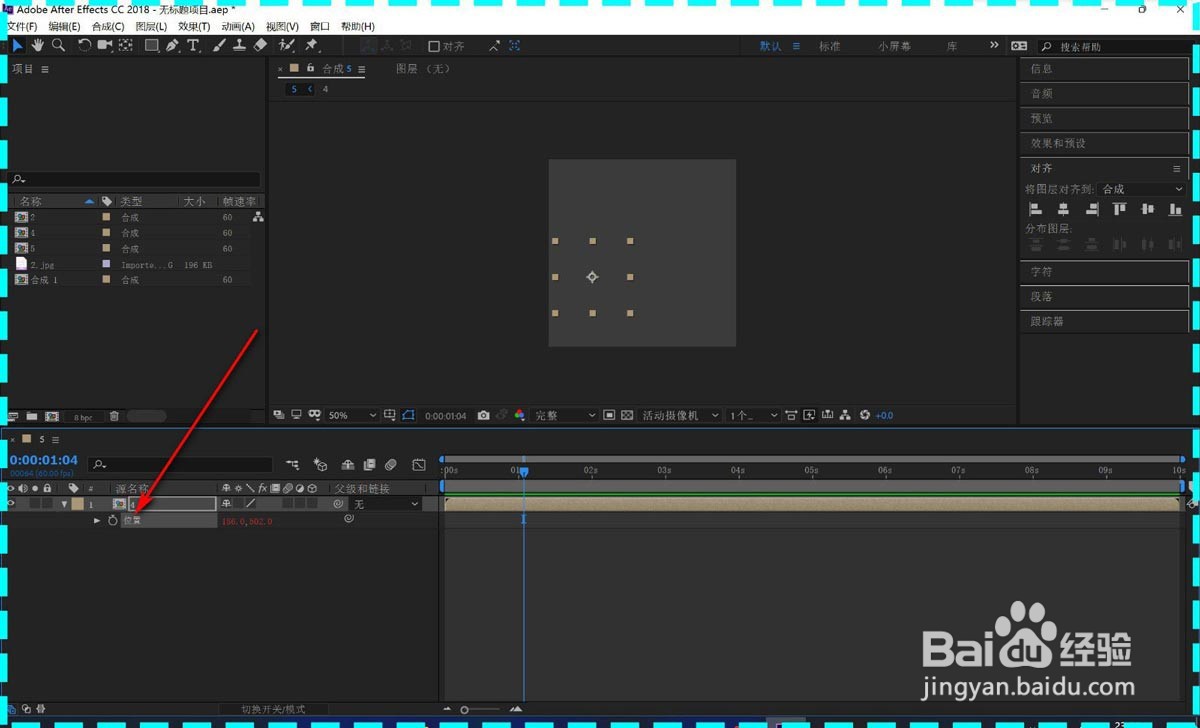Open the align-to 合成 dropdown
This screenshot has width=1200, height=728.
[1142, 189]
